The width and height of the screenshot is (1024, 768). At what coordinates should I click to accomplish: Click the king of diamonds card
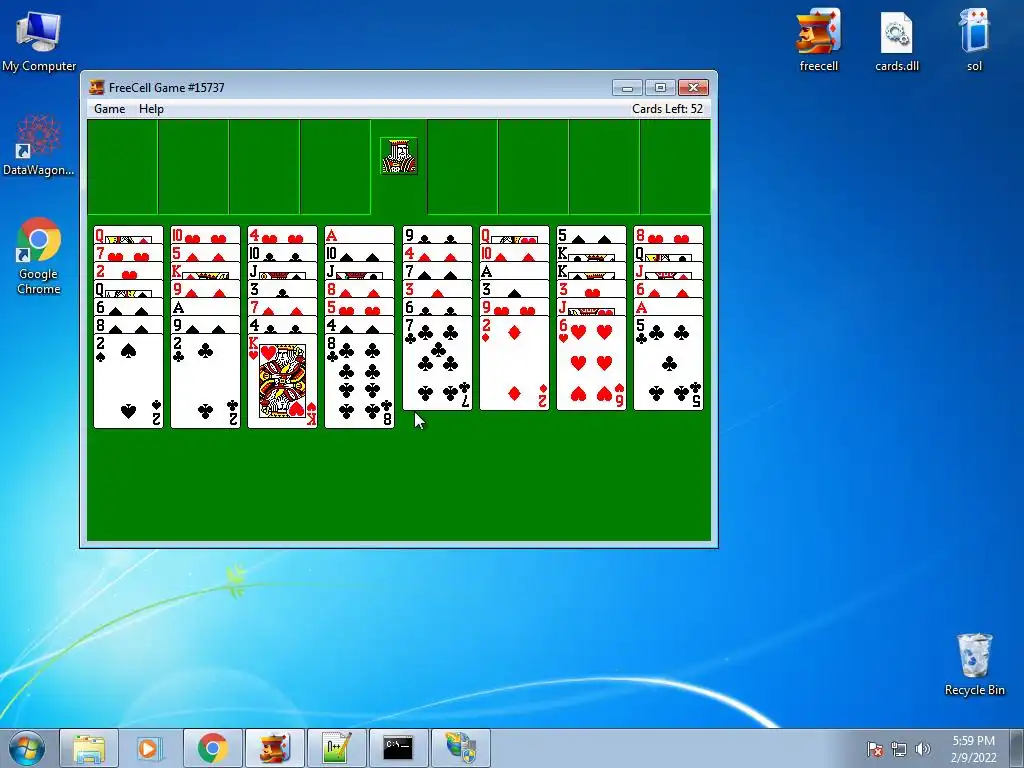pos(205,272)
